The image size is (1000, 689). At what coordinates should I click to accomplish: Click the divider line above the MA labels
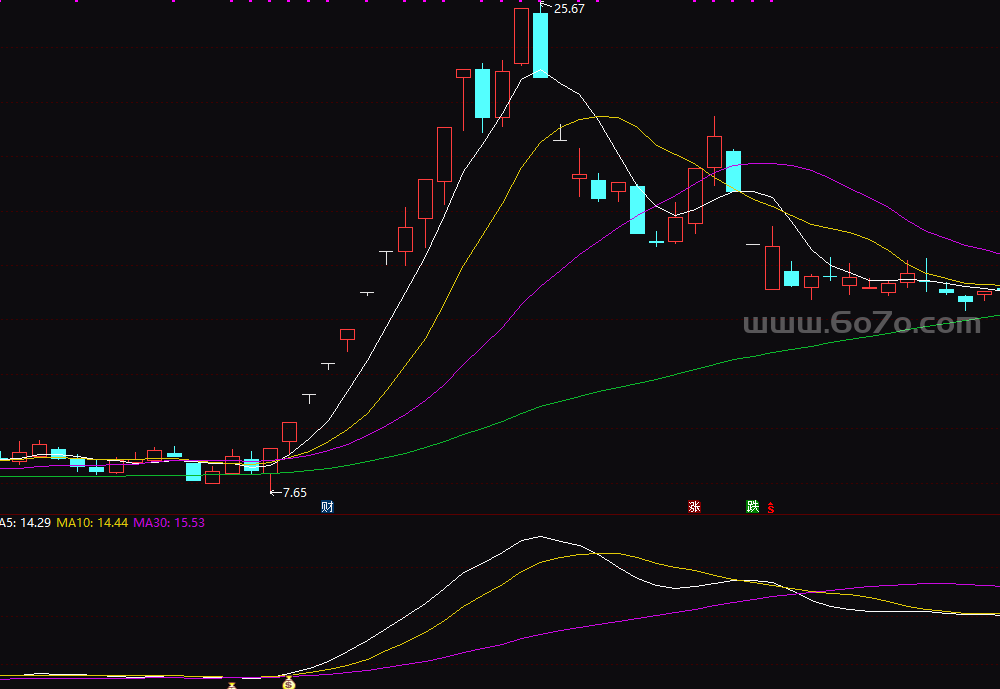500,515
